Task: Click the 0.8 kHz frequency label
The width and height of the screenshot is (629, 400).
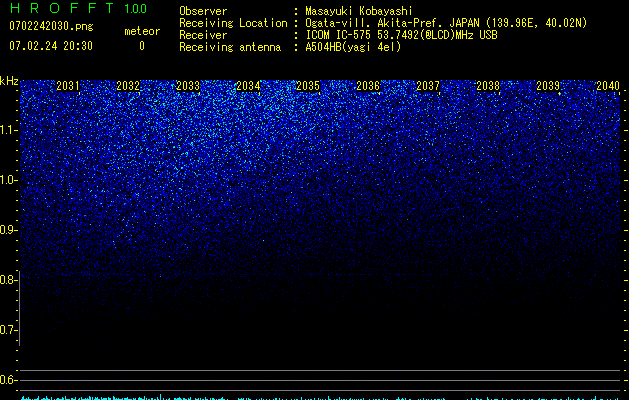Action: (9, 280)
